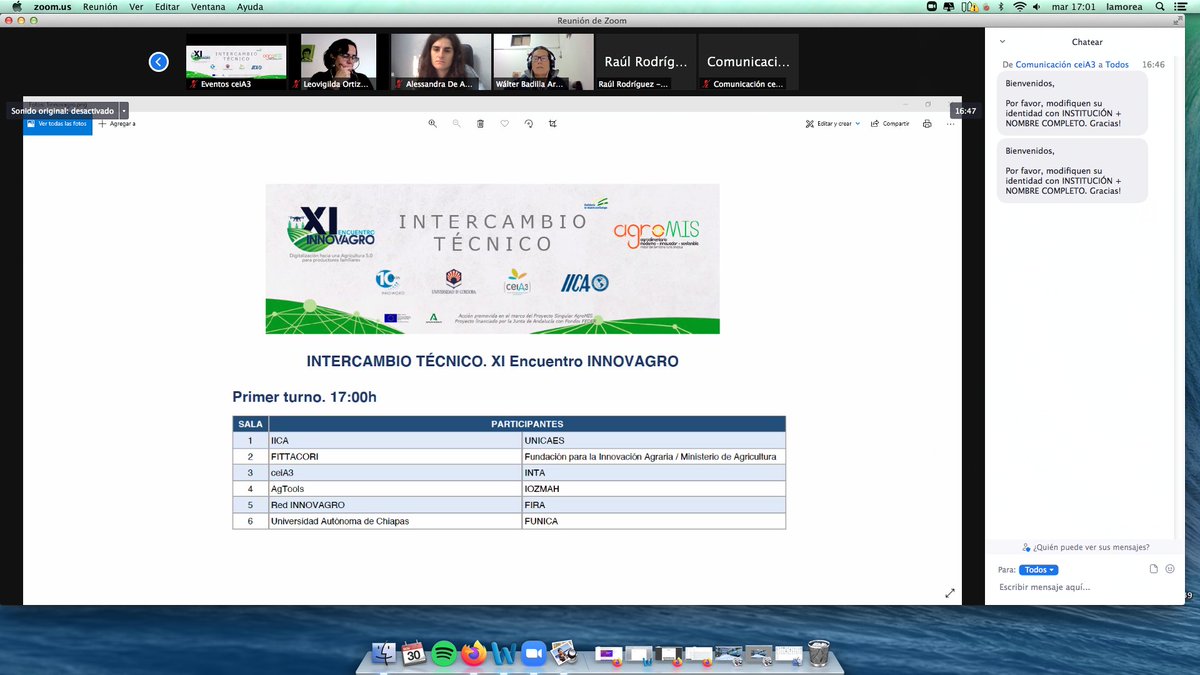Click the Compartir button
This screenshot has width=1200, height=675.
tap(890, 123)
